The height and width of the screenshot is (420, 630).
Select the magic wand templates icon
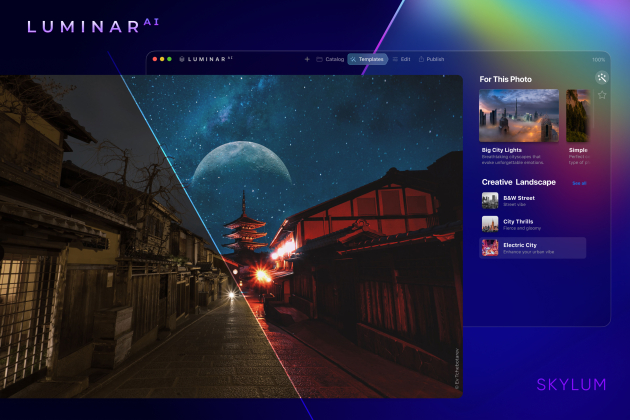coord(601,78)
